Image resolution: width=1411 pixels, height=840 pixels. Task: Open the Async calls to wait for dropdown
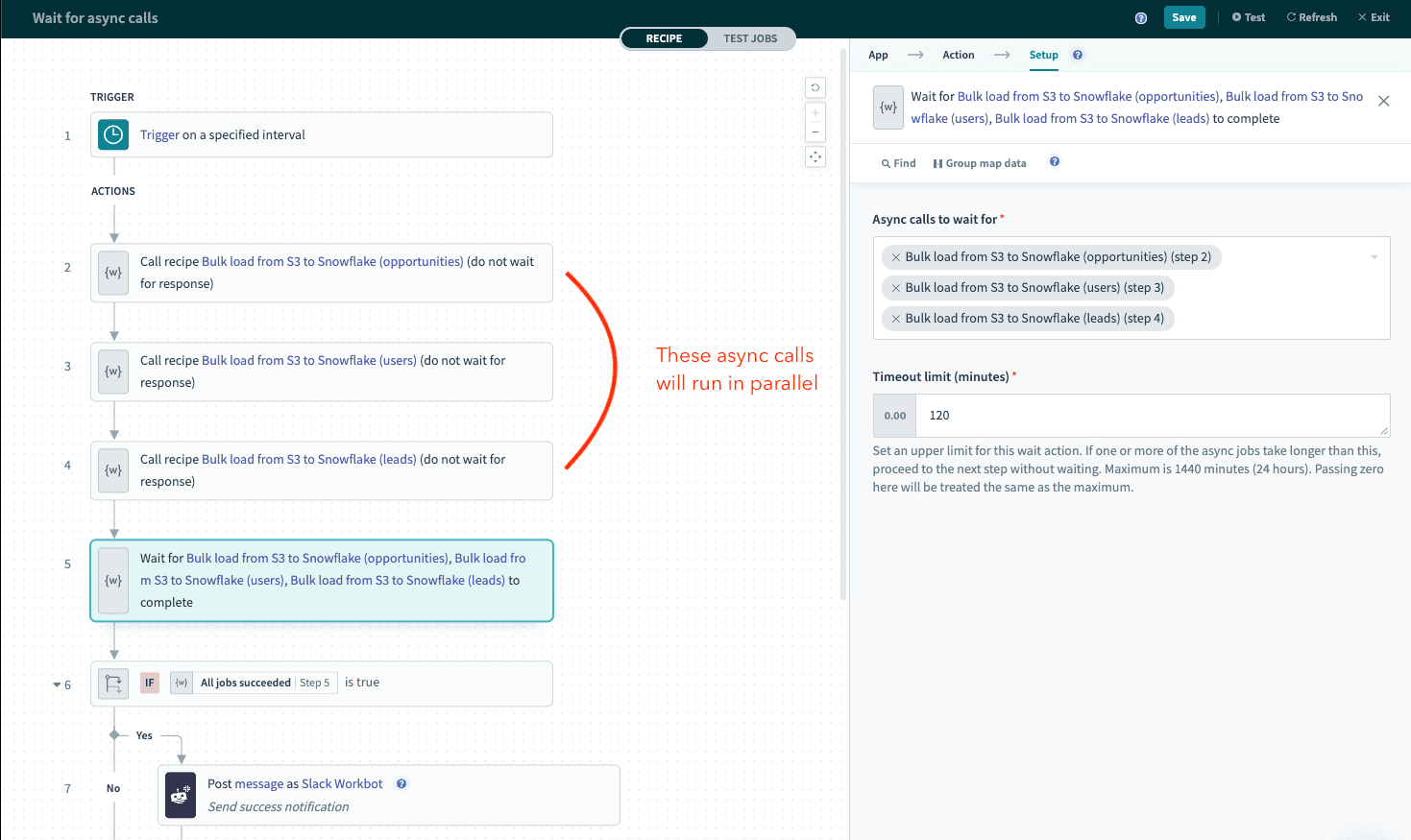pyautogui.click(x=1374, y=257)
